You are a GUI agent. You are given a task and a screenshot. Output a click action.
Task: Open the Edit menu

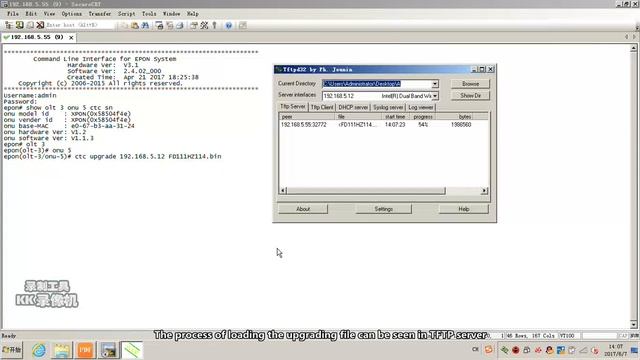click(x=31, y=13)
